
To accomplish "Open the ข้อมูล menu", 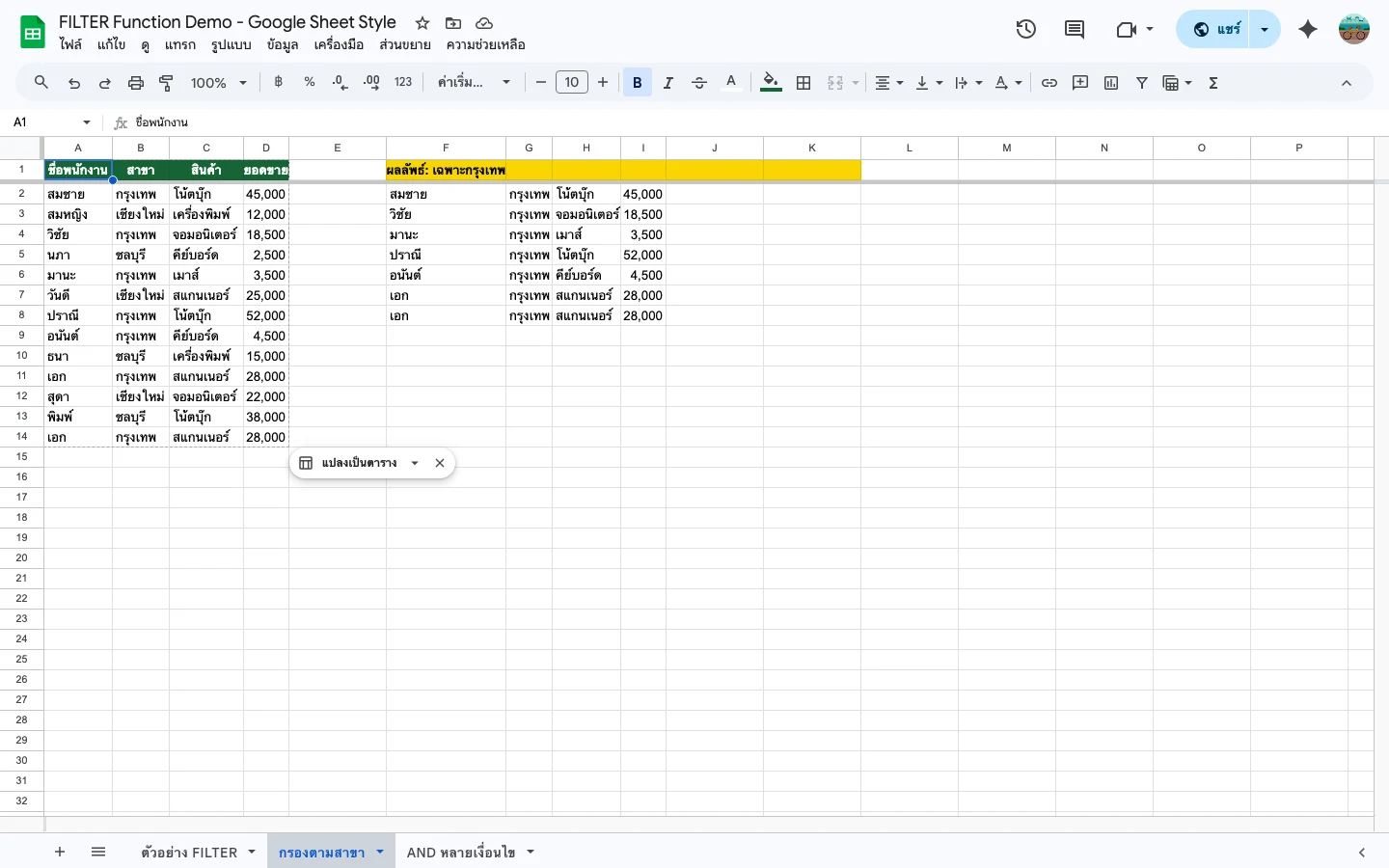I will click(x=283, y=44).
